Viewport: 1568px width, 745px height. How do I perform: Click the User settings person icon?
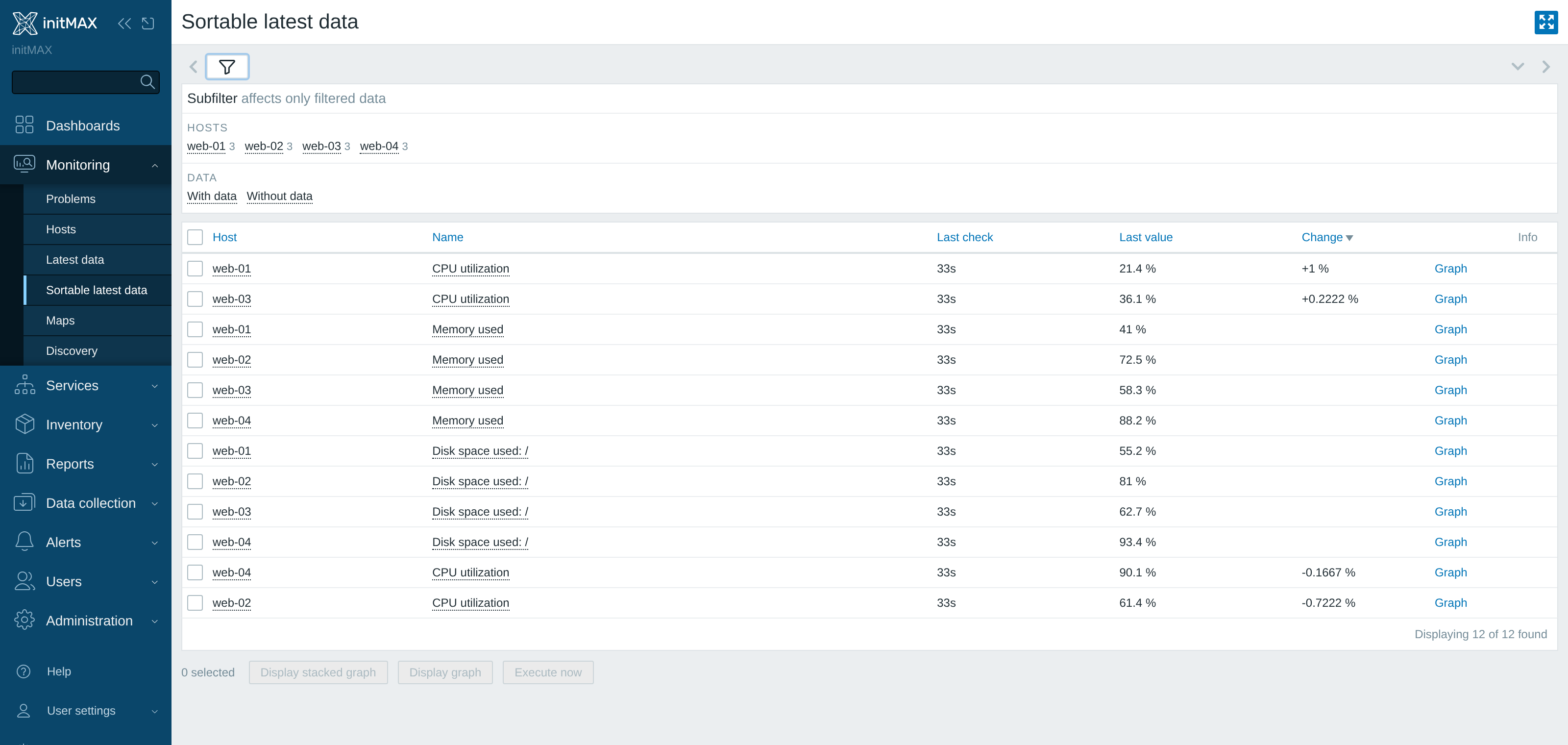(x=24, y=710)
